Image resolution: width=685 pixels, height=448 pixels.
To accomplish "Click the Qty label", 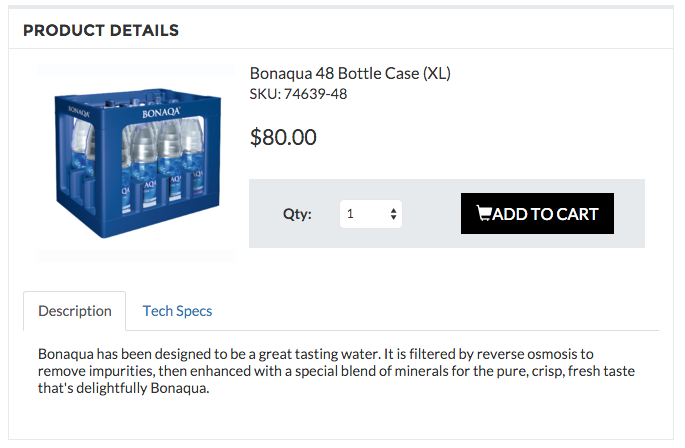I will click(x=297, y=214).
